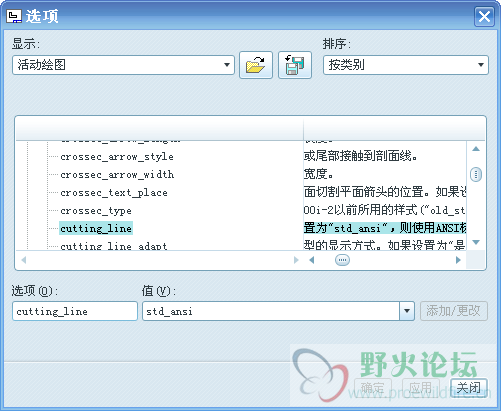
Task: Click the 关闭 button
Action: (x=469, y=388)
